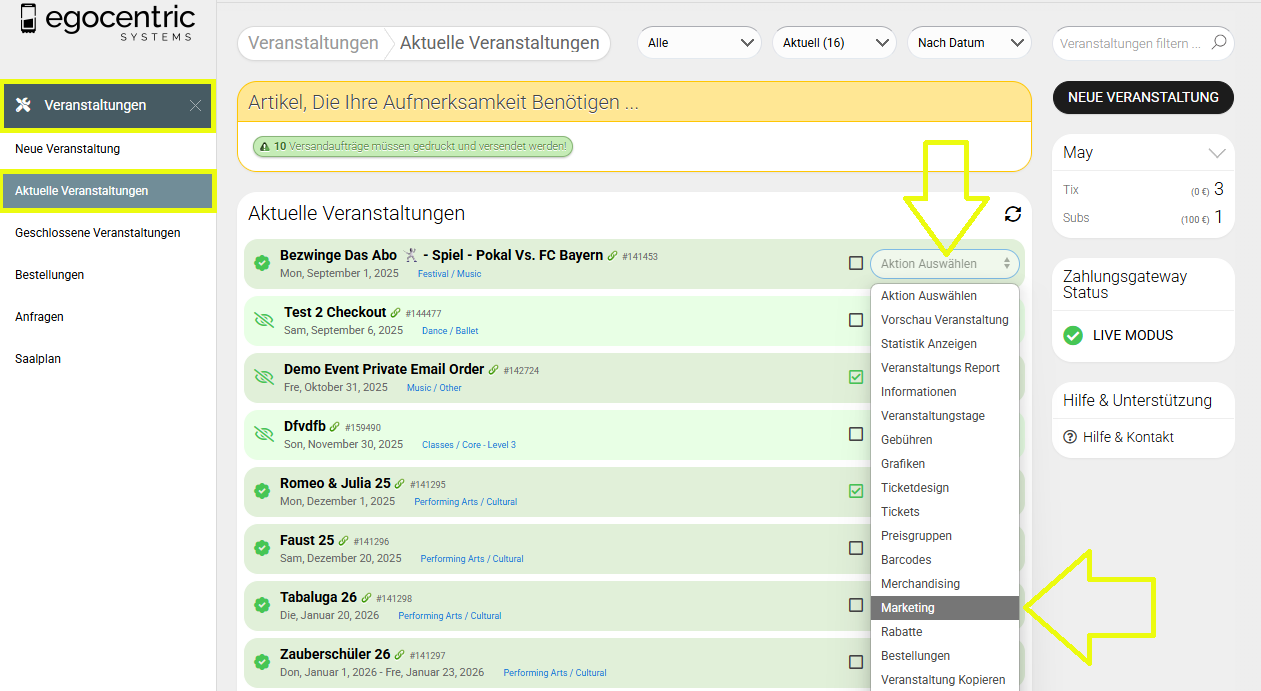Click the search magnifier icon in filter field
Screen dimensions: 1261x691
1218,43
